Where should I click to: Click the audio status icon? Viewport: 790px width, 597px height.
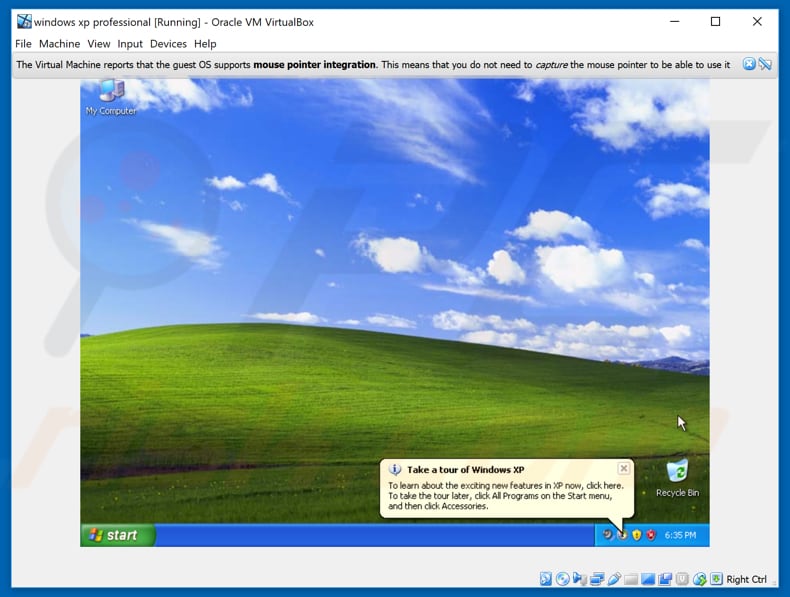[579, 579]
